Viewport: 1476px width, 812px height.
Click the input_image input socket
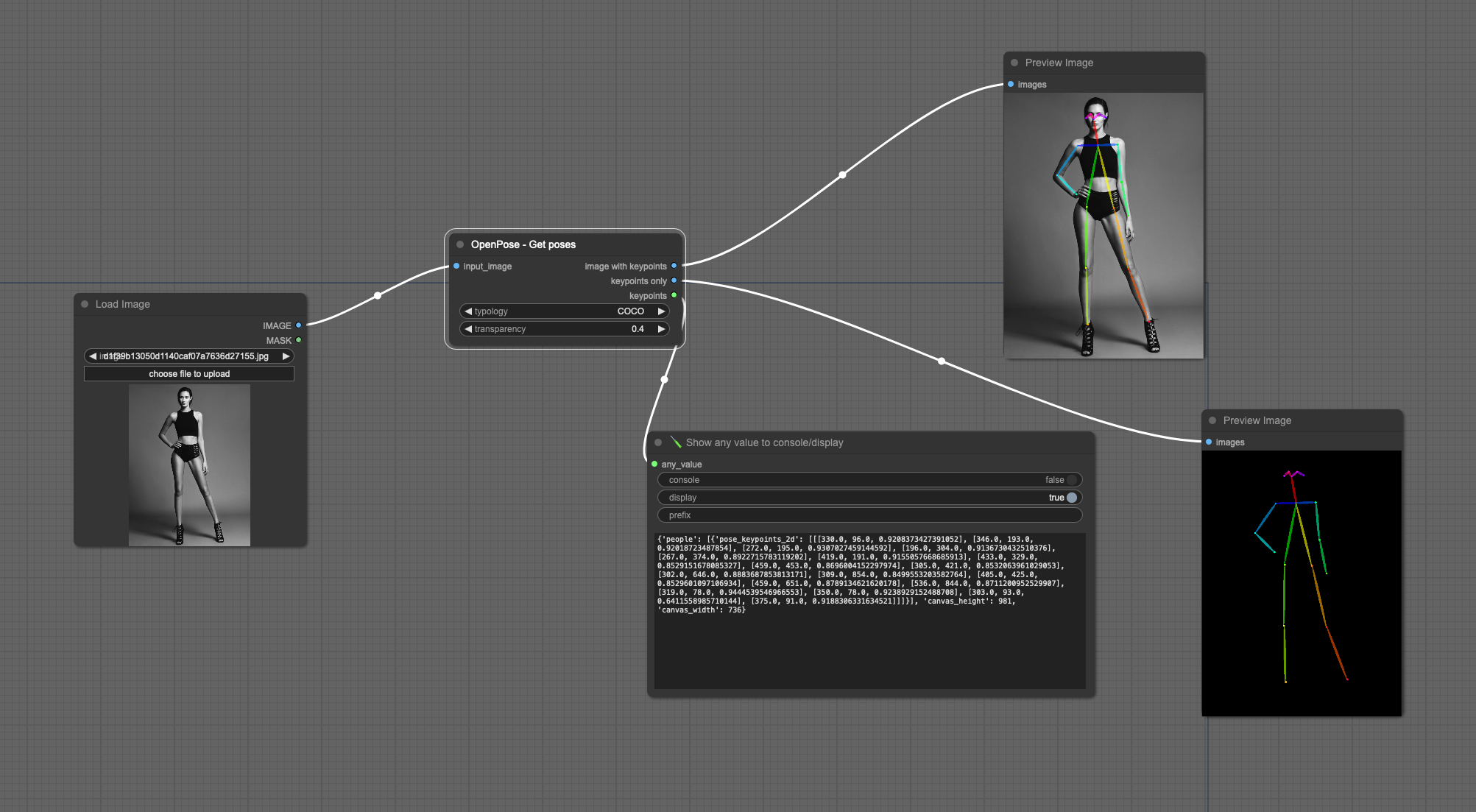pyautogui.click(x=456, y=266)
